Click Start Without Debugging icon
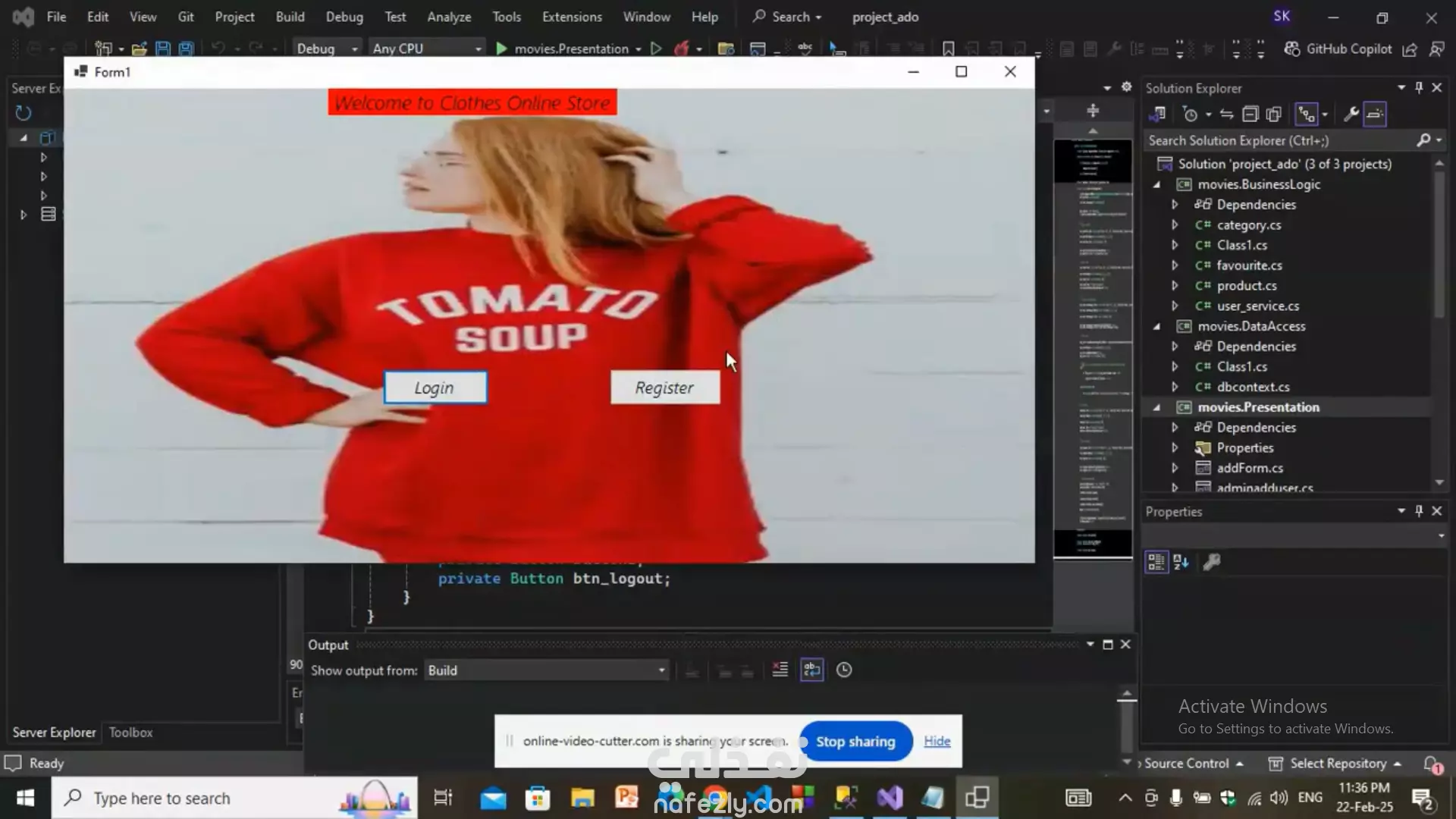 coord(656,49)
